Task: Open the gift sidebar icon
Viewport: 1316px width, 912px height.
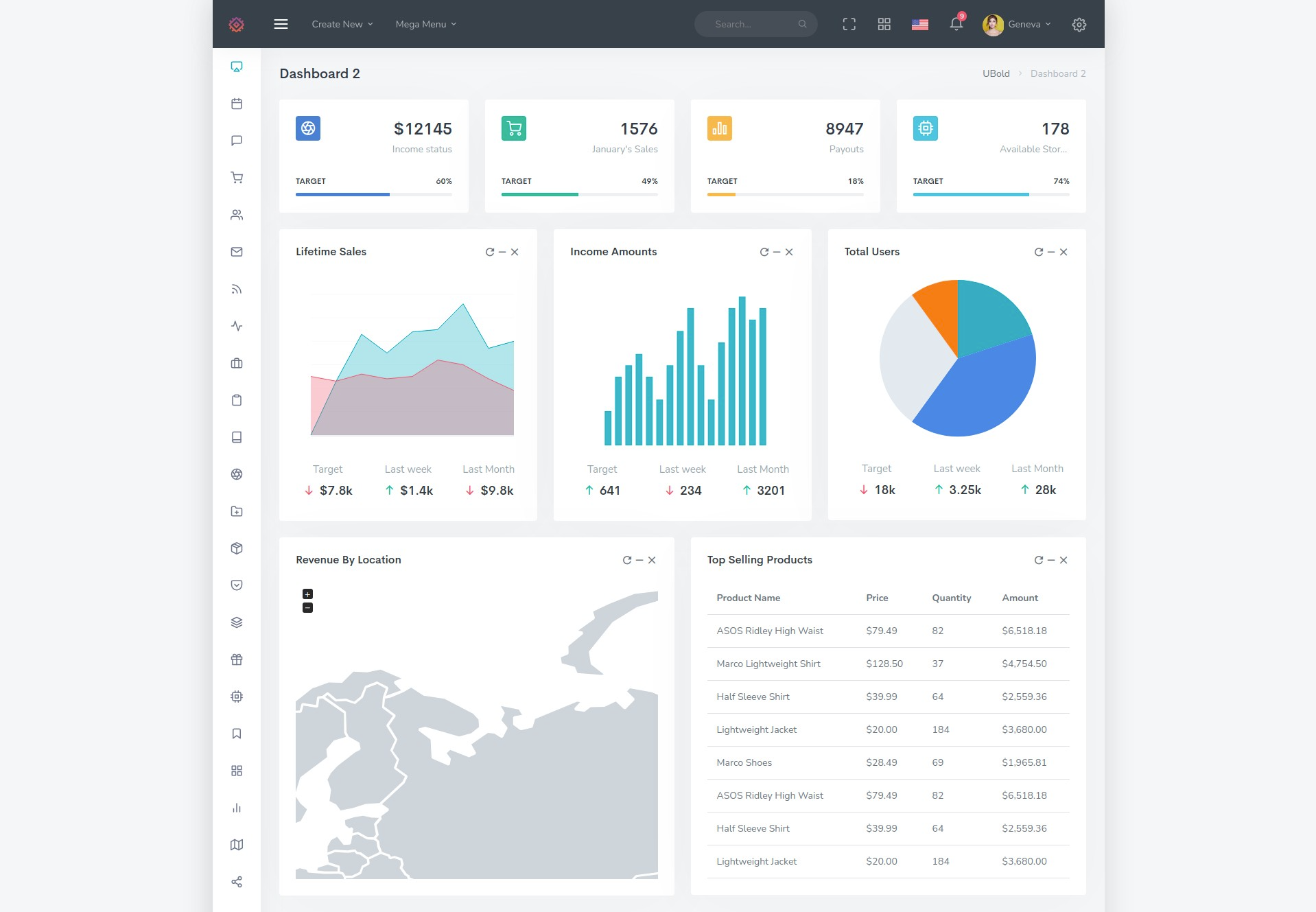Action: click(237, 659)
